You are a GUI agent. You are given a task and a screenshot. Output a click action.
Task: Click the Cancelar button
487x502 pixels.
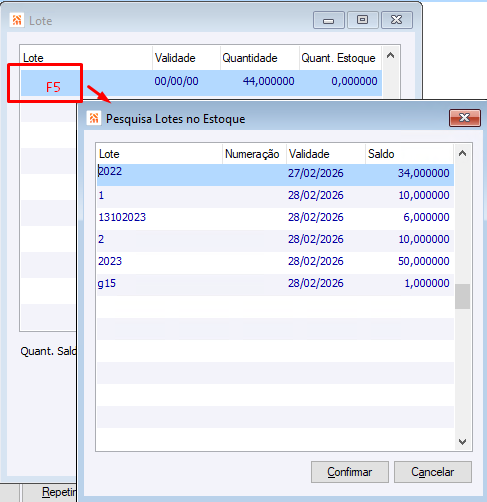coord(433,472)
